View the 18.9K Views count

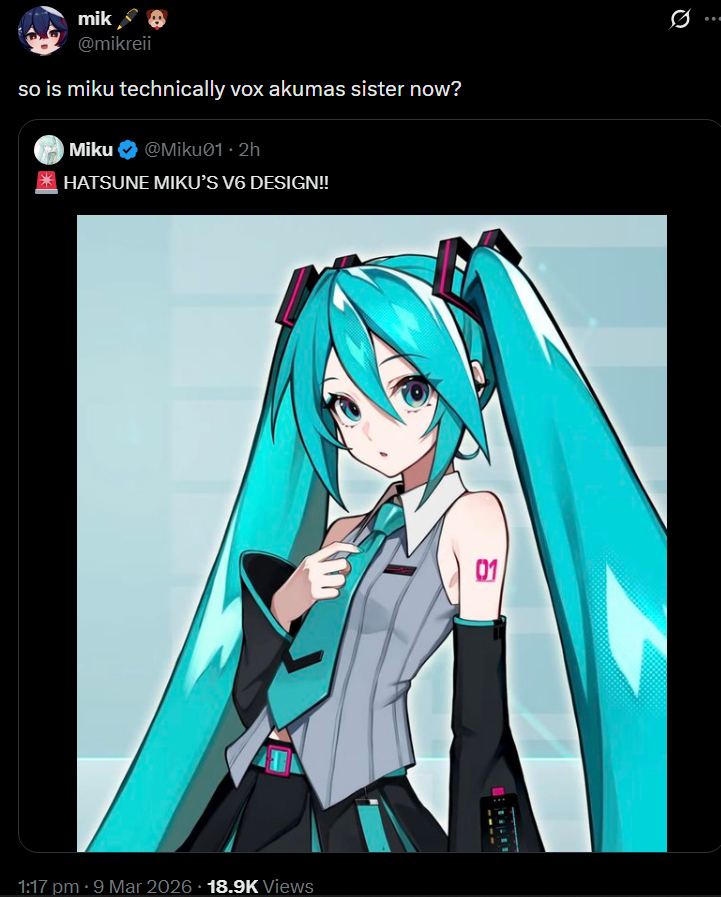pyautogui.click(x=260, y=886)
